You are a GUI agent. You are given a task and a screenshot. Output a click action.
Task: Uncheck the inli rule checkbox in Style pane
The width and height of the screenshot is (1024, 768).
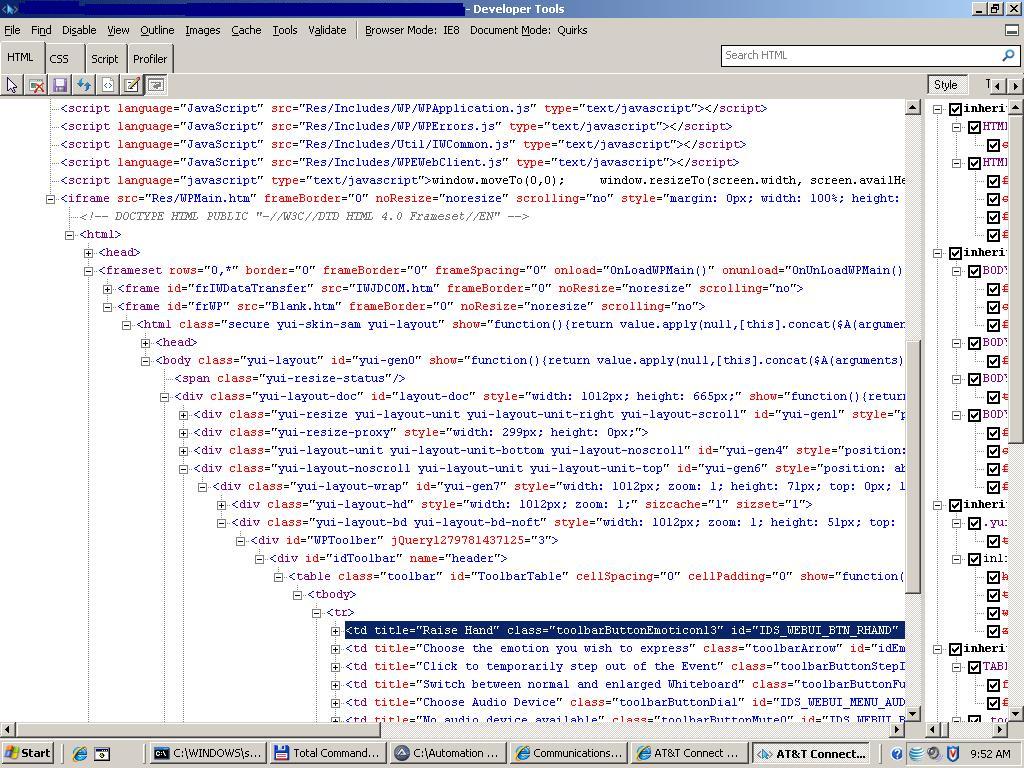point(974,559)
